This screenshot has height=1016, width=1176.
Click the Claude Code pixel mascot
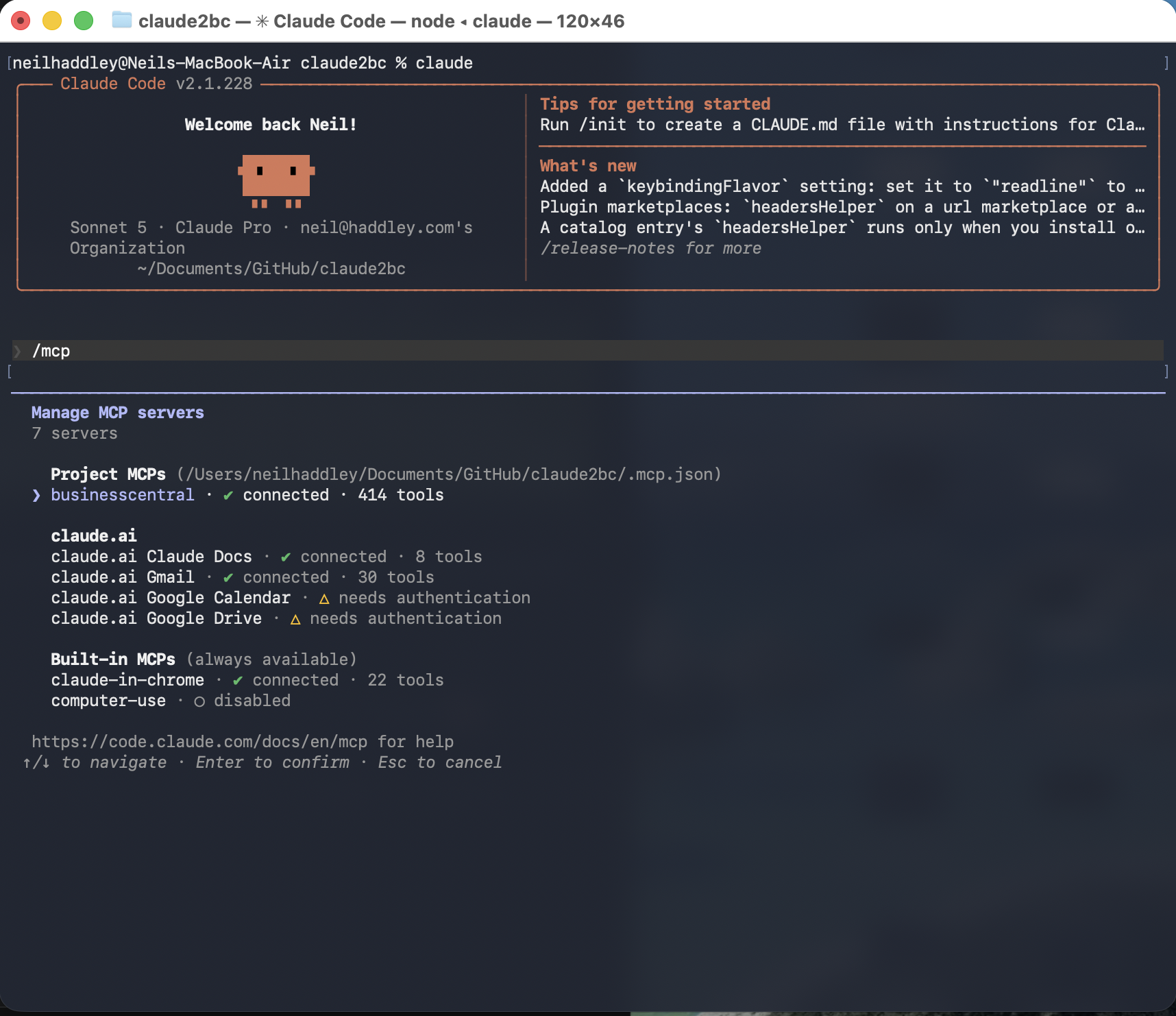(x=276, y=181)
